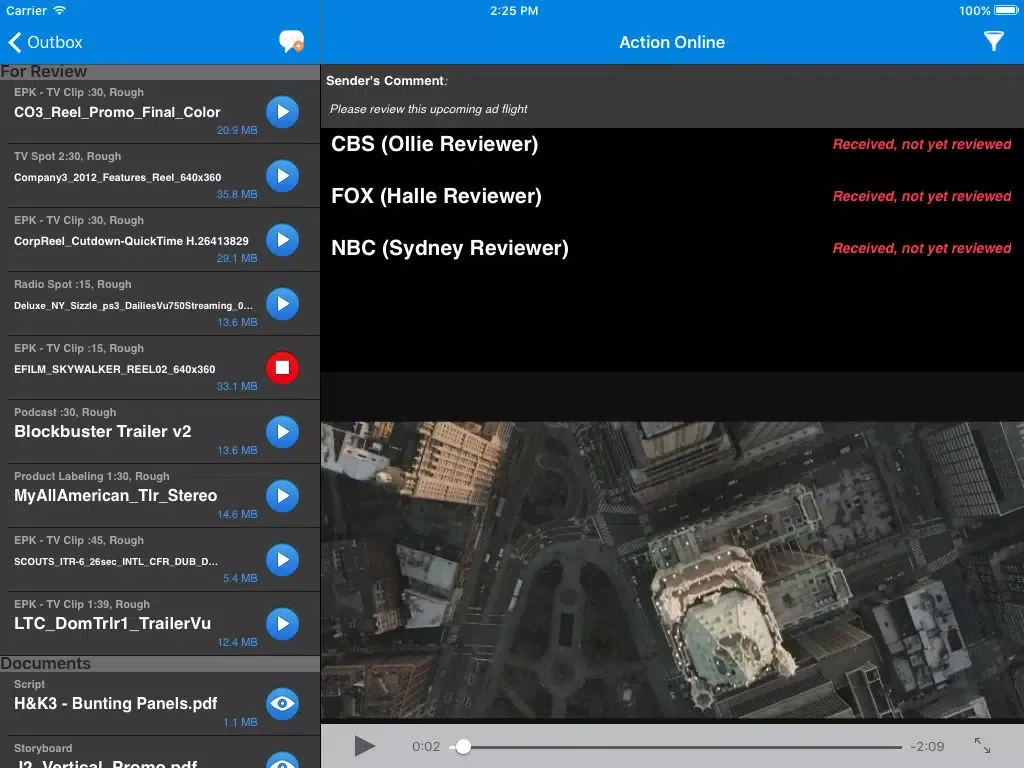The height and width of the screenshot is (768, 1024).
Task: Select EFILM_SKYWALKER_REEL02_640x360 title
Action: pyautogui.click(x=114, y=370)
